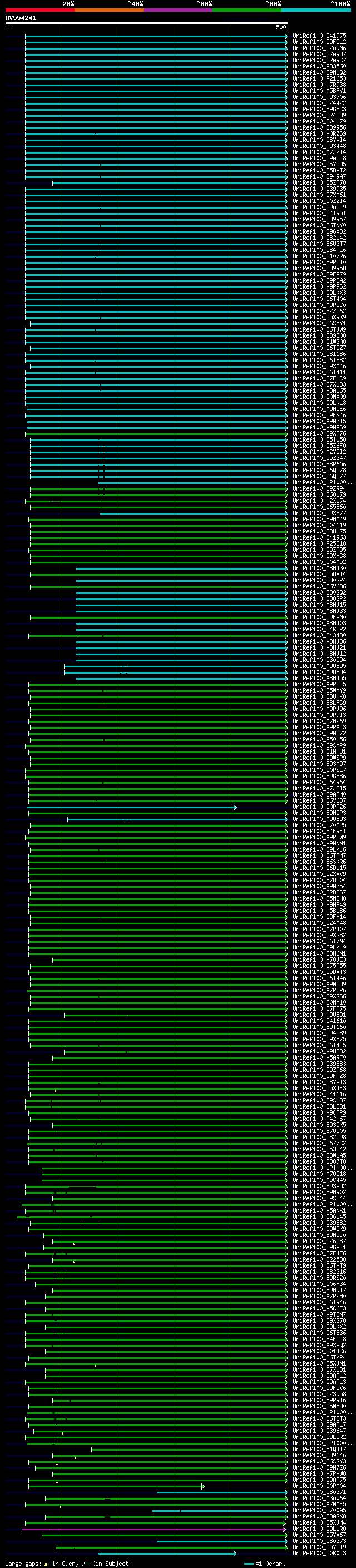Viewport: 356px width, 1568px height.
Task: Select hit label UniRef100_O24389
Action: click(x=319, y=115)
